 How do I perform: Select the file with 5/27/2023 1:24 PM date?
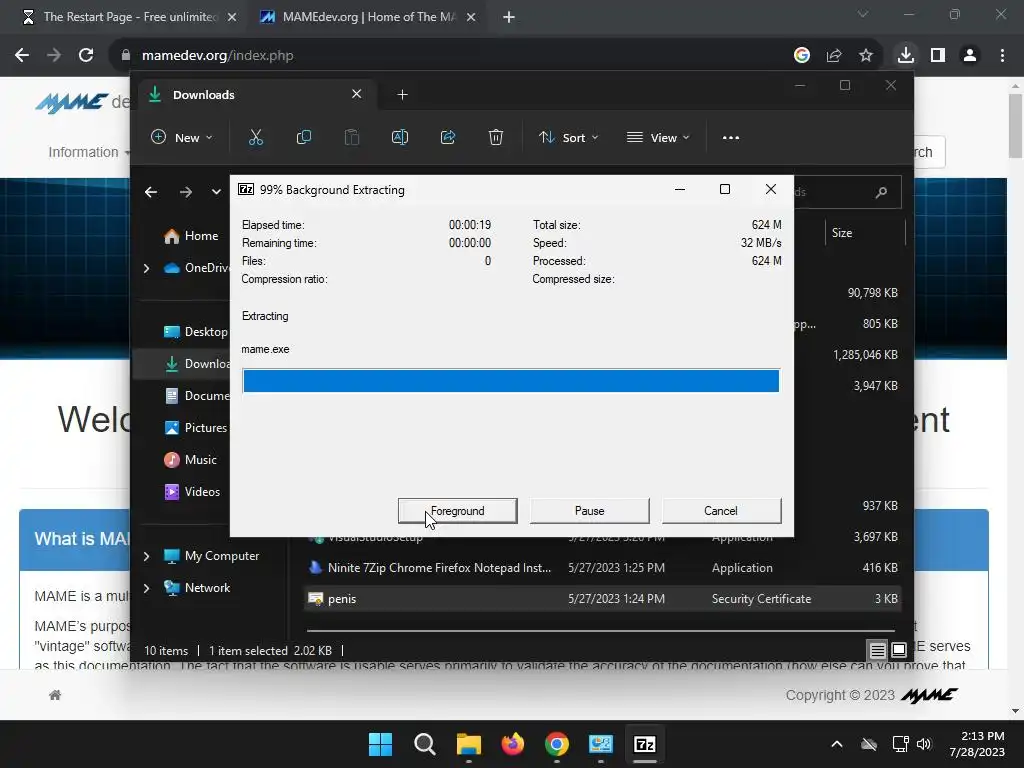(604, 599)
